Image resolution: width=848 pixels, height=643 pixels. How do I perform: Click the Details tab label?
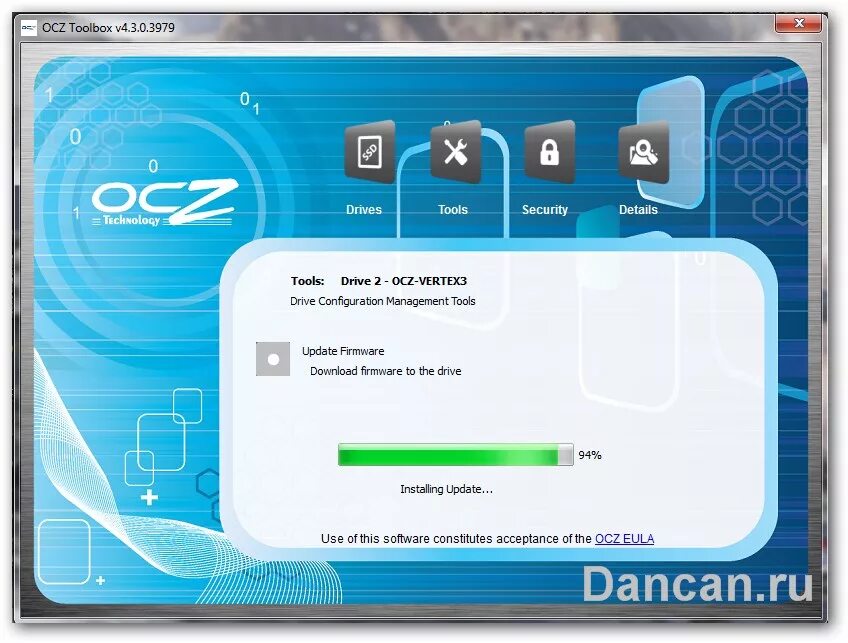(638, 209)
